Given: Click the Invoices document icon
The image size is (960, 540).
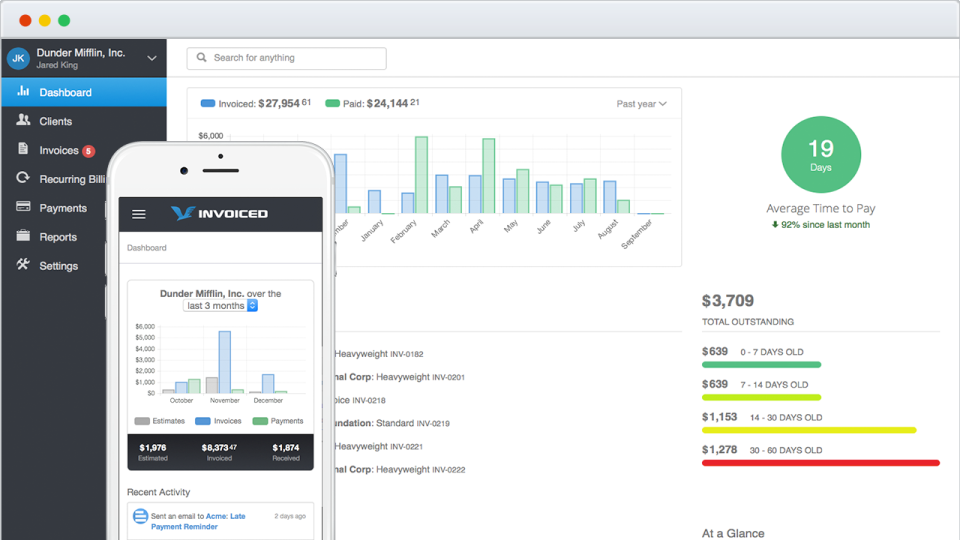Looking at the screenshot, I should point(23,149).
